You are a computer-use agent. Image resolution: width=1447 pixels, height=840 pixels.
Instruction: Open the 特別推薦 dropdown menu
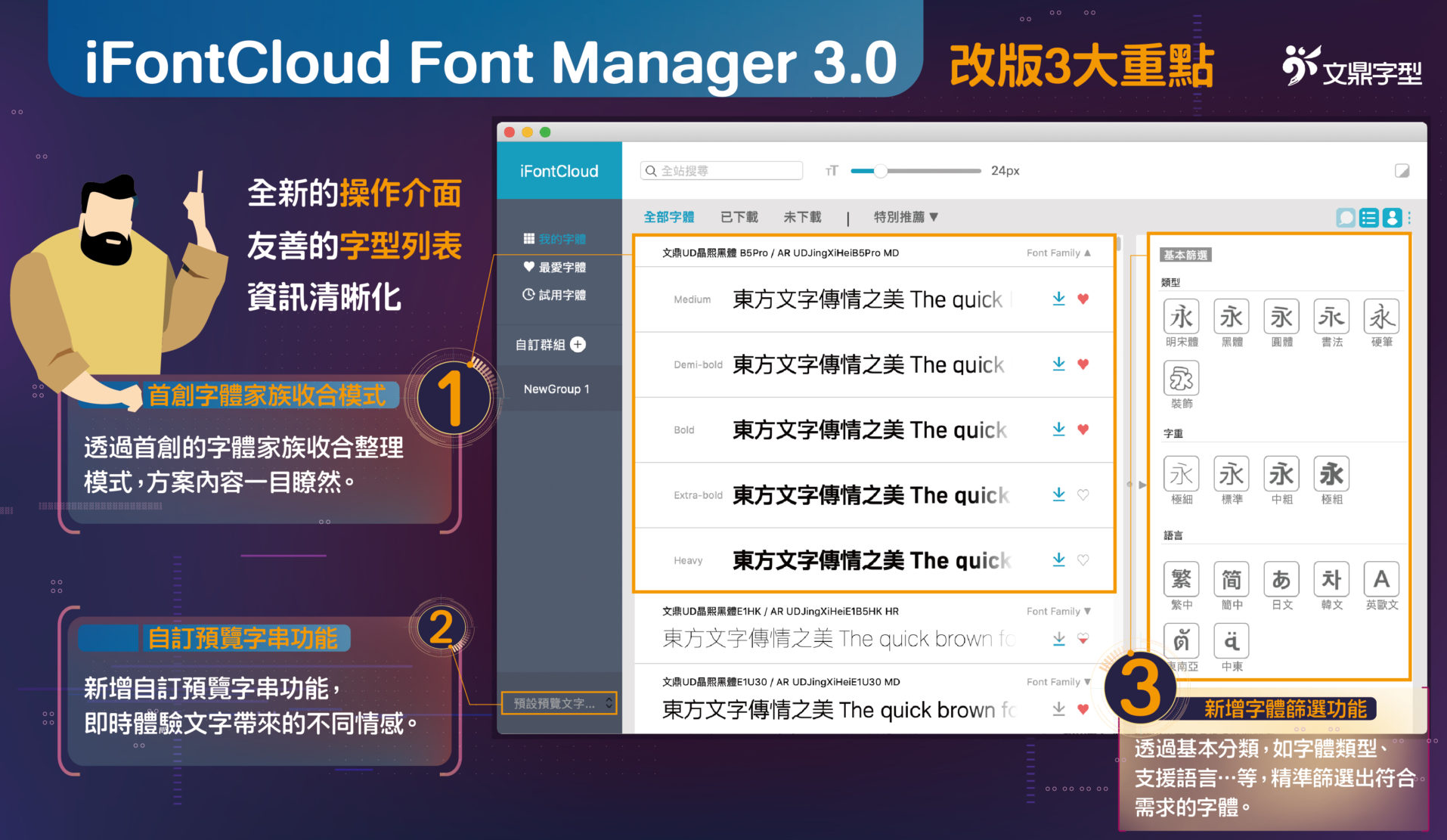pos(905,217)
